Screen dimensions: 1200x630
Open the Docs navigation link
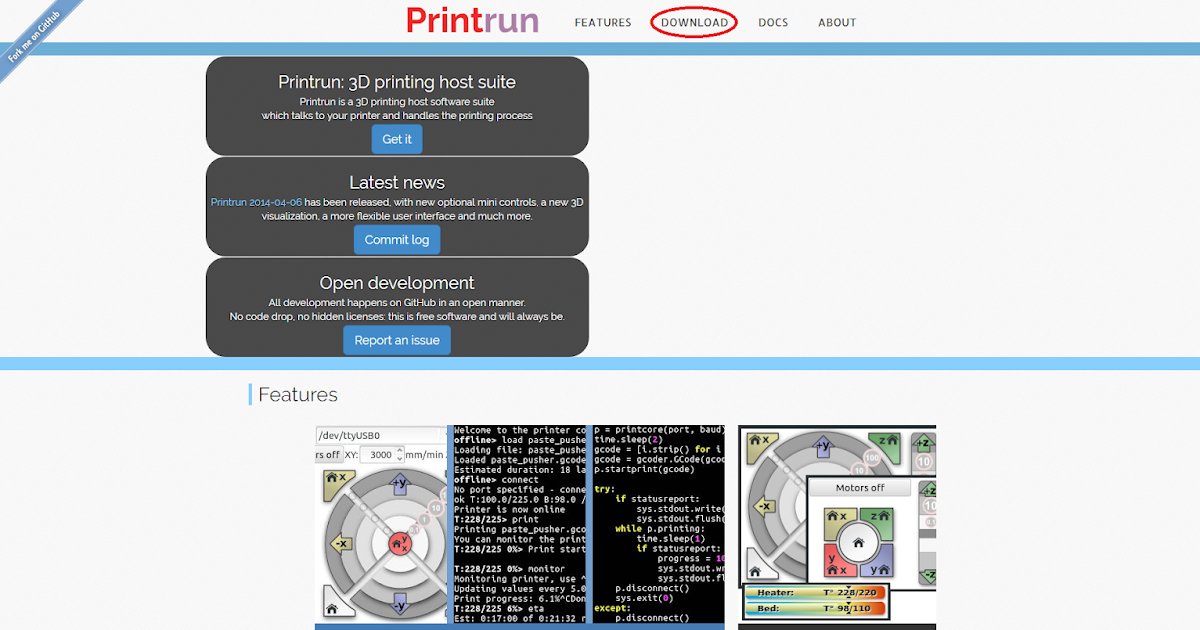773,23
